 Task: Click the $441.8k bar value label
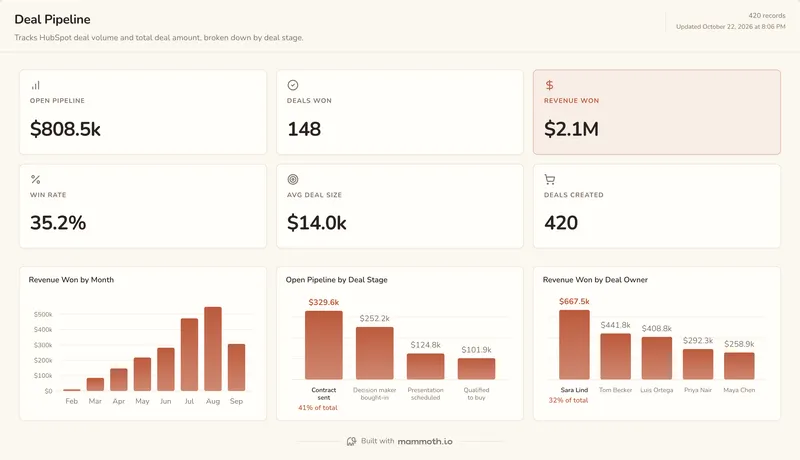click(x=616, y=325)
